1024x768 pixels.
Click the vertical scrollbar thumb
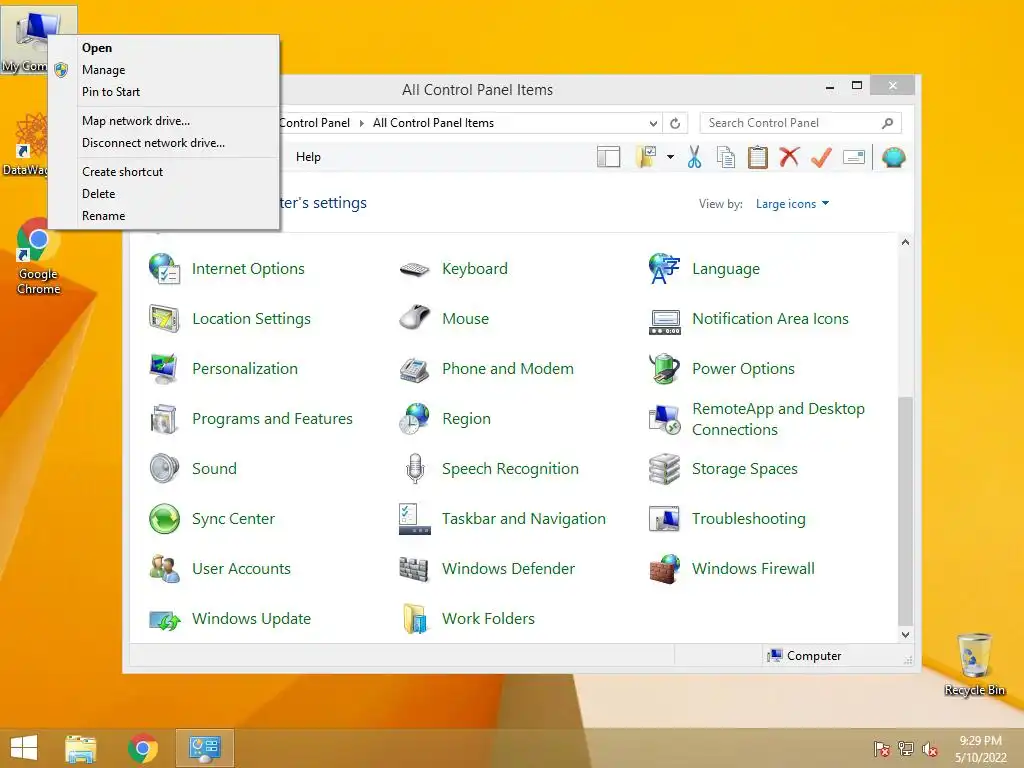905,511
